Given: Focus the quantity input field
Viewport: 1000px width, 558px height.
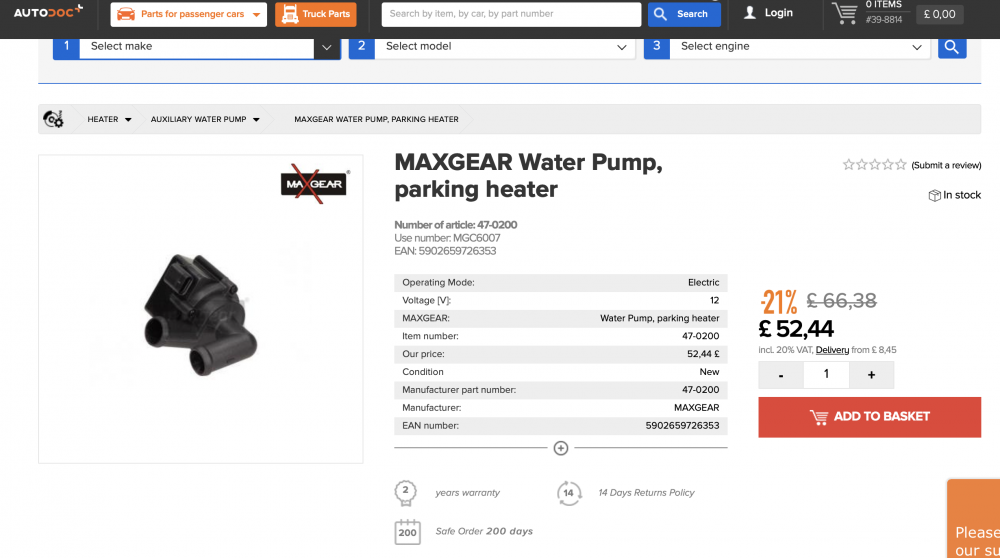Looking at the screenshot, I should 826,374.
